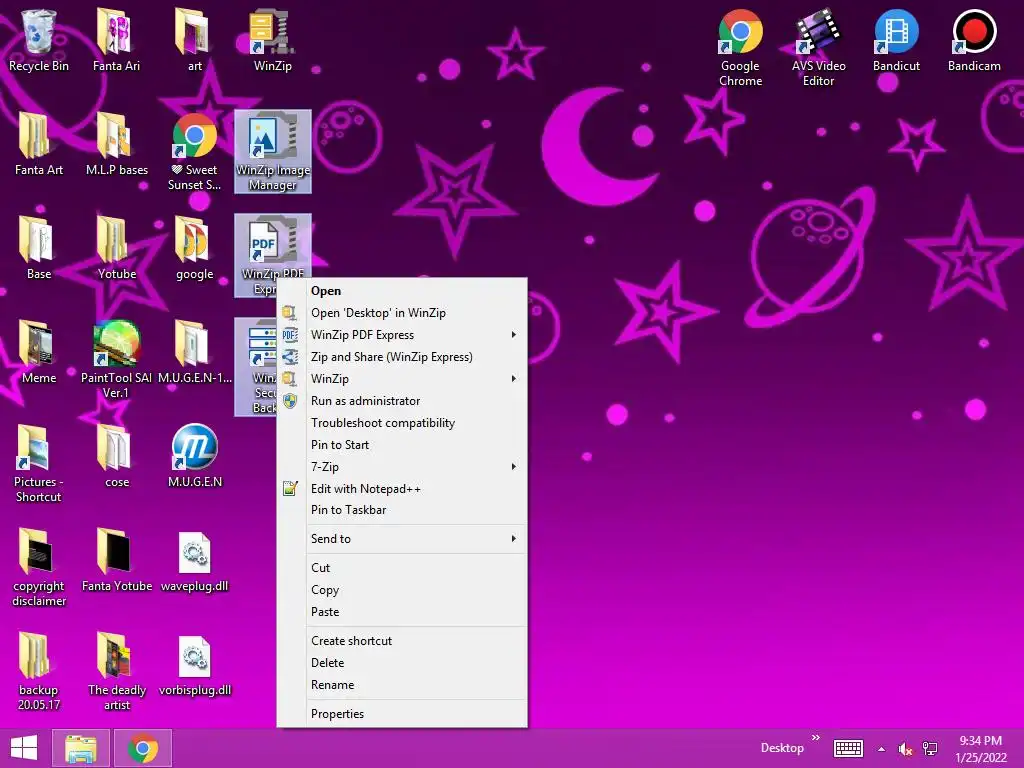The width and height of the screenshot is (1024, 768).
Task: Select the Meme folder icon
Action: (x=39, y=352)
